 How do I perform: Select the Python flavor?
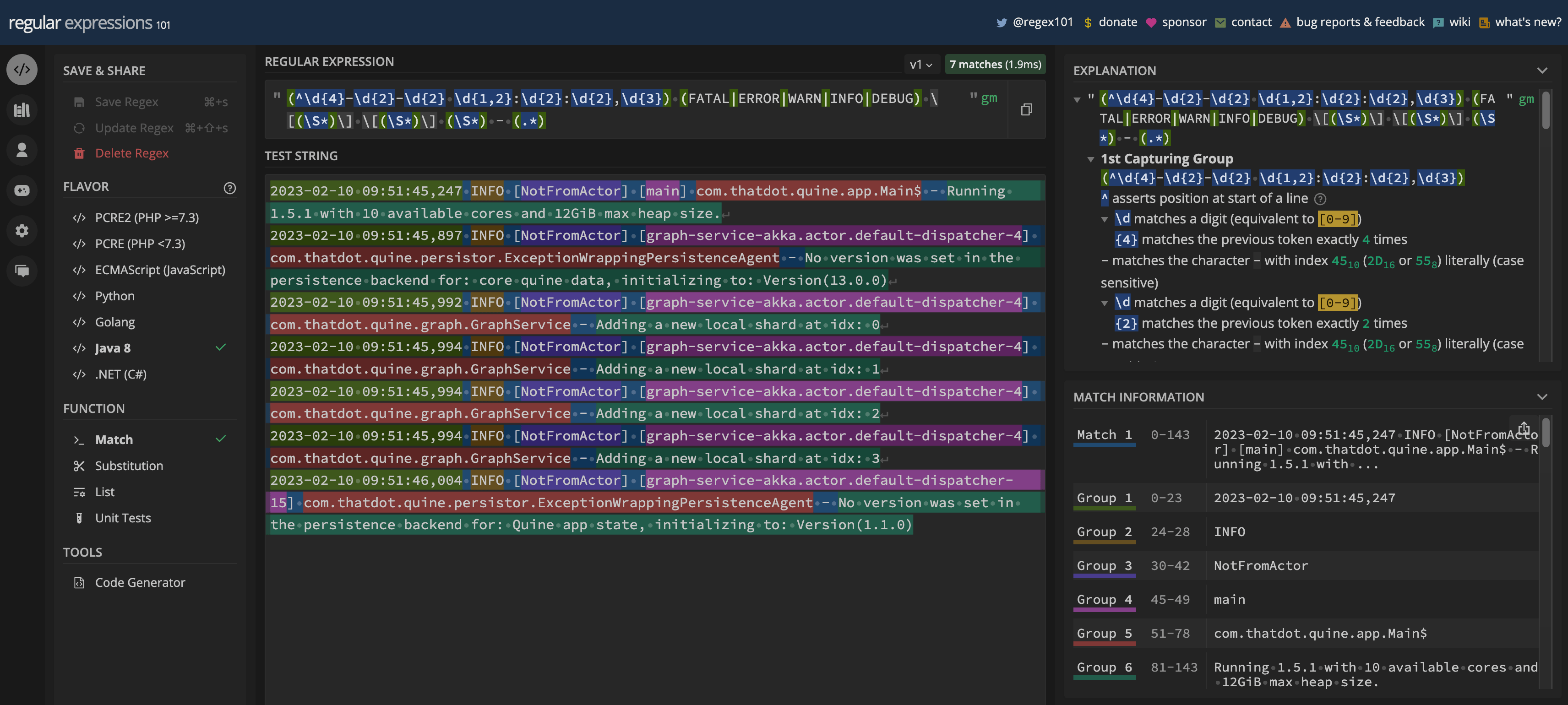(x=114, y=296)
